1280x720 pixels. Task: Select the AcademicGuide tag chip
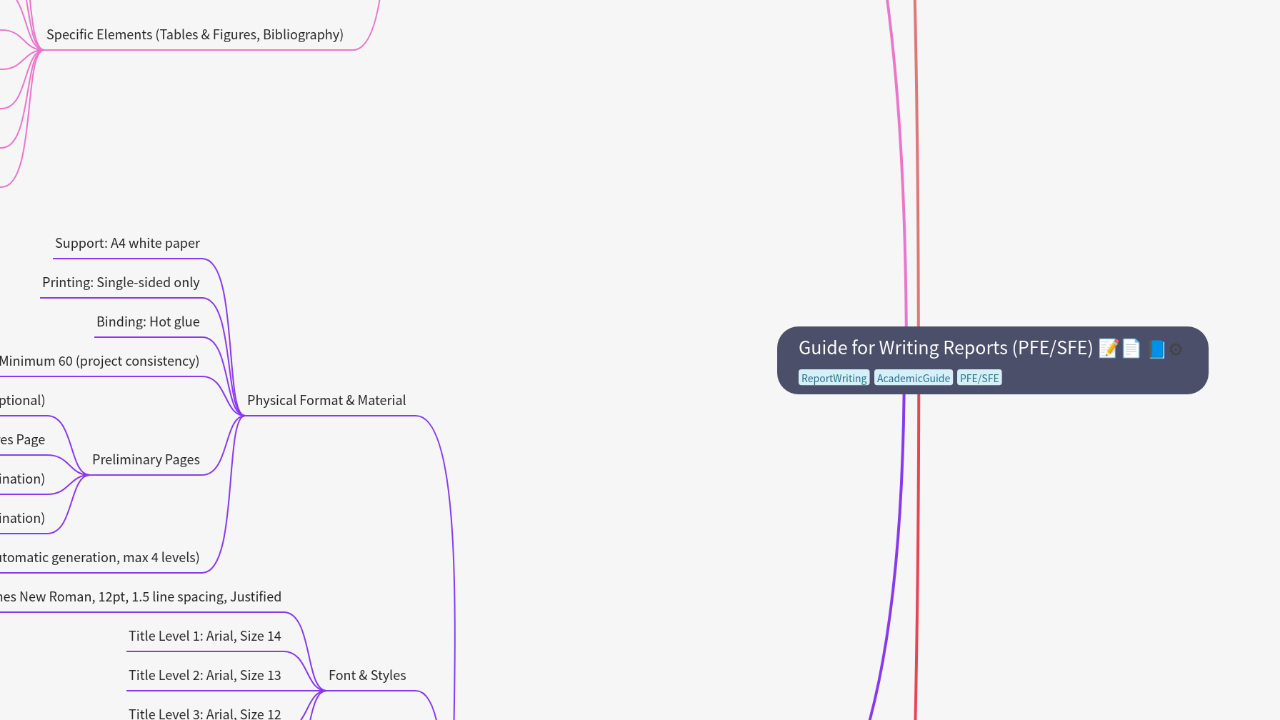click(x=913, y=378)
